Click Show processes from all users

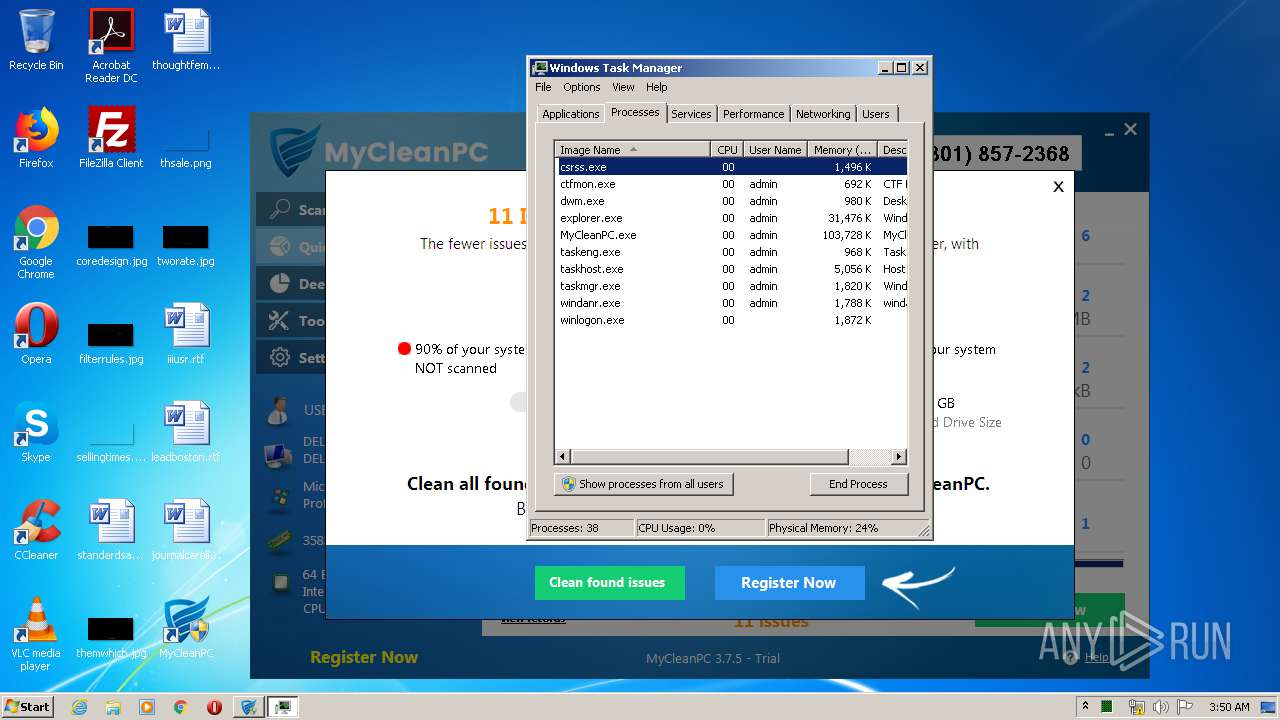pos(643,484)
